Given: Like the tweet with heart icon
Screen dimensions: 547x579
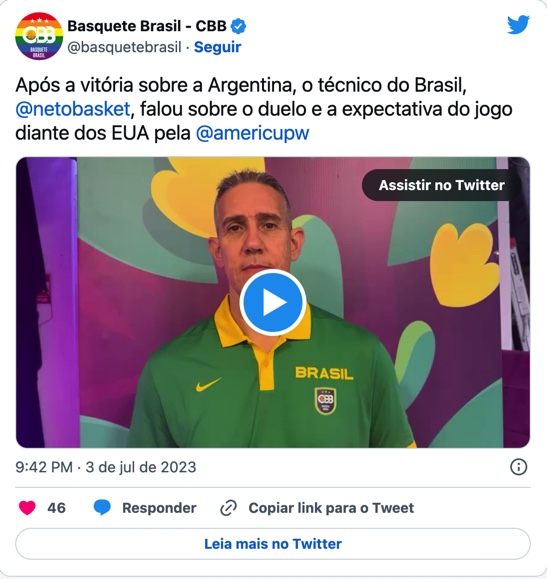Looking at the screenshot, I should 27,508.
